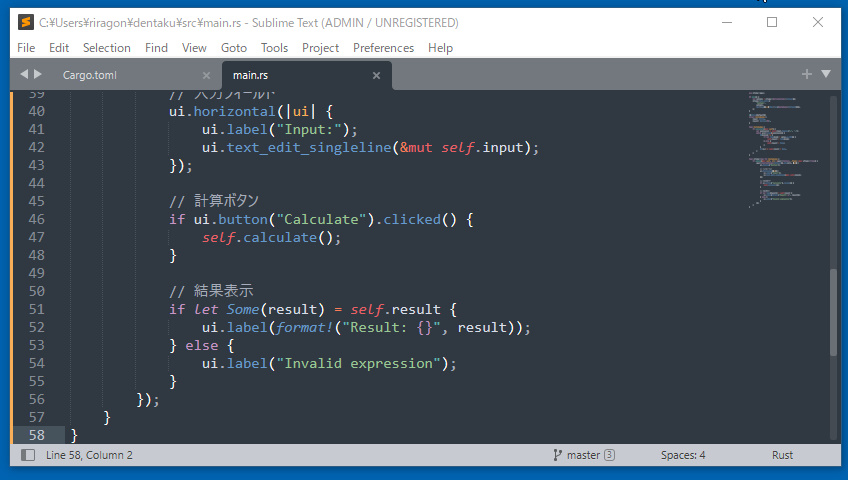Close the Cargo.toml tab
848x480 pixels.
coord(206,75)
